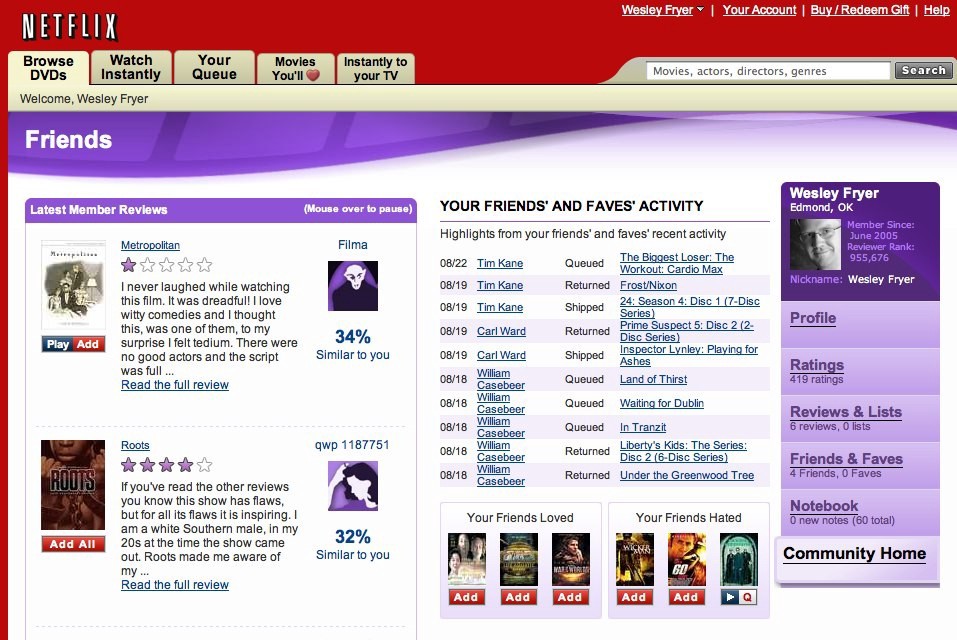Open the Metropolitan cover thumbnail
This screenshot has height=640, width=957.
click(73, 286)
